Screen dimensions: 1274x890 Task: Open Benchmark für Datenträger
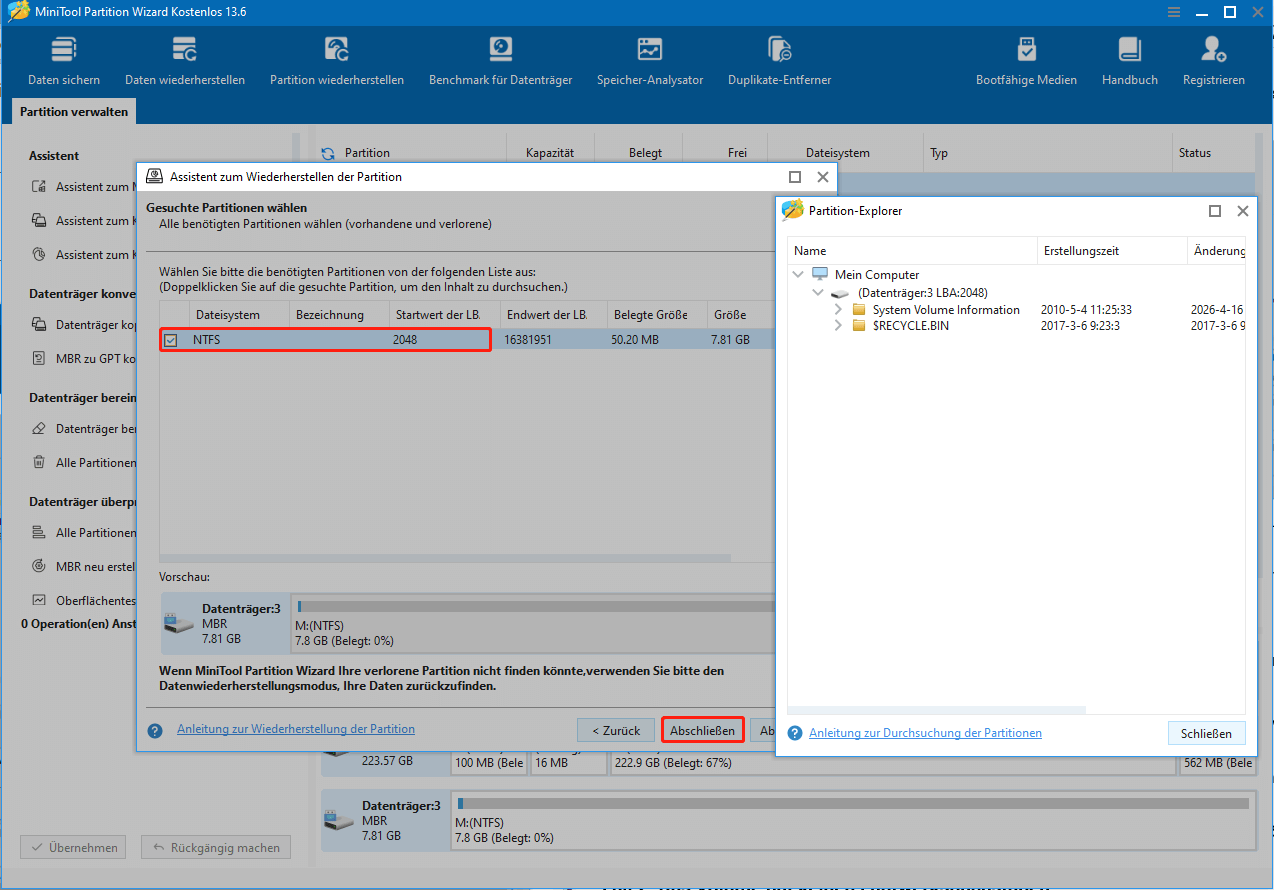[x=500, y=61]
